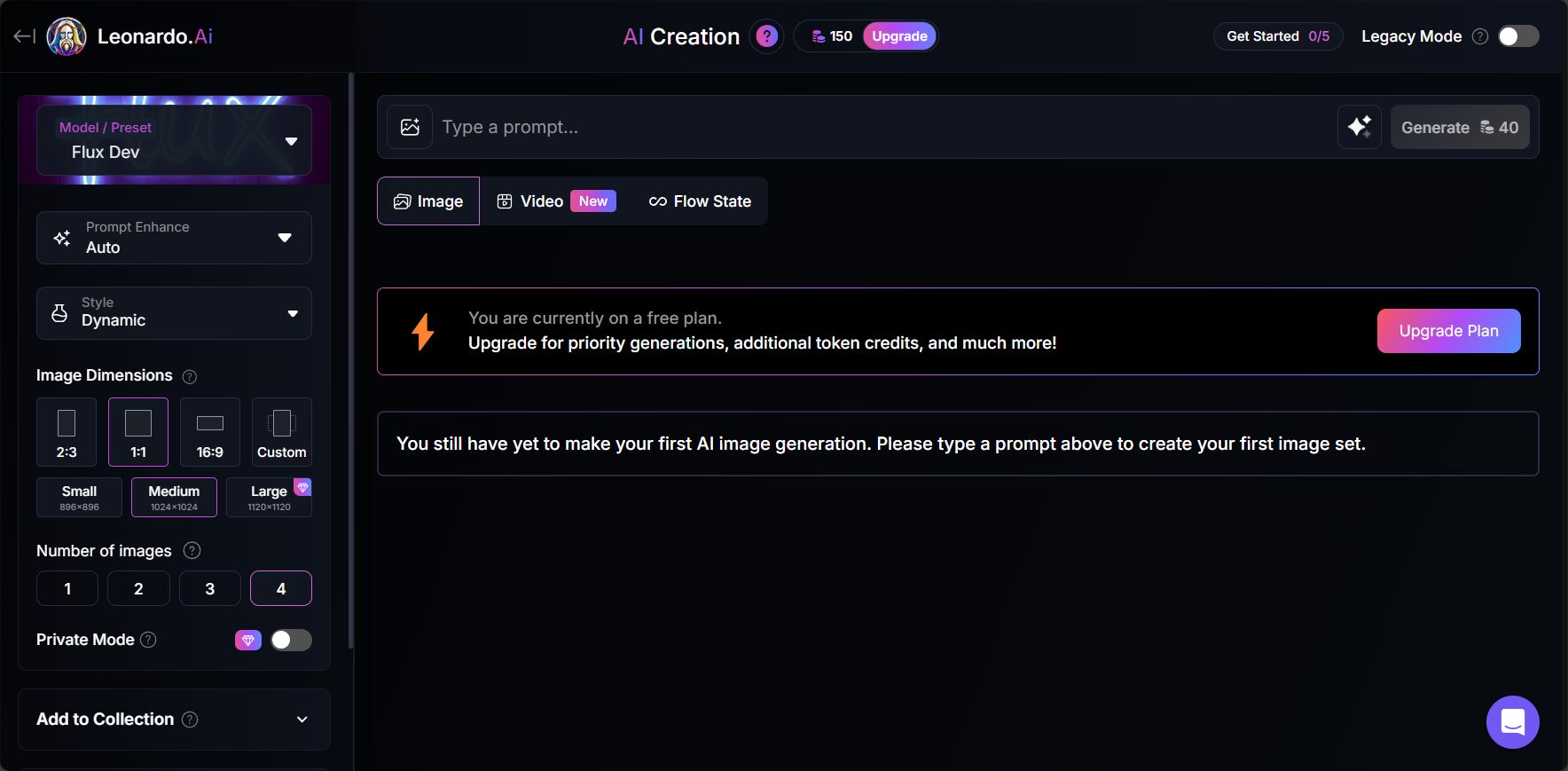Click the token credits coin icon
Image resolution: width=1568 pixels, height=771 pixels.
point(819,36)
